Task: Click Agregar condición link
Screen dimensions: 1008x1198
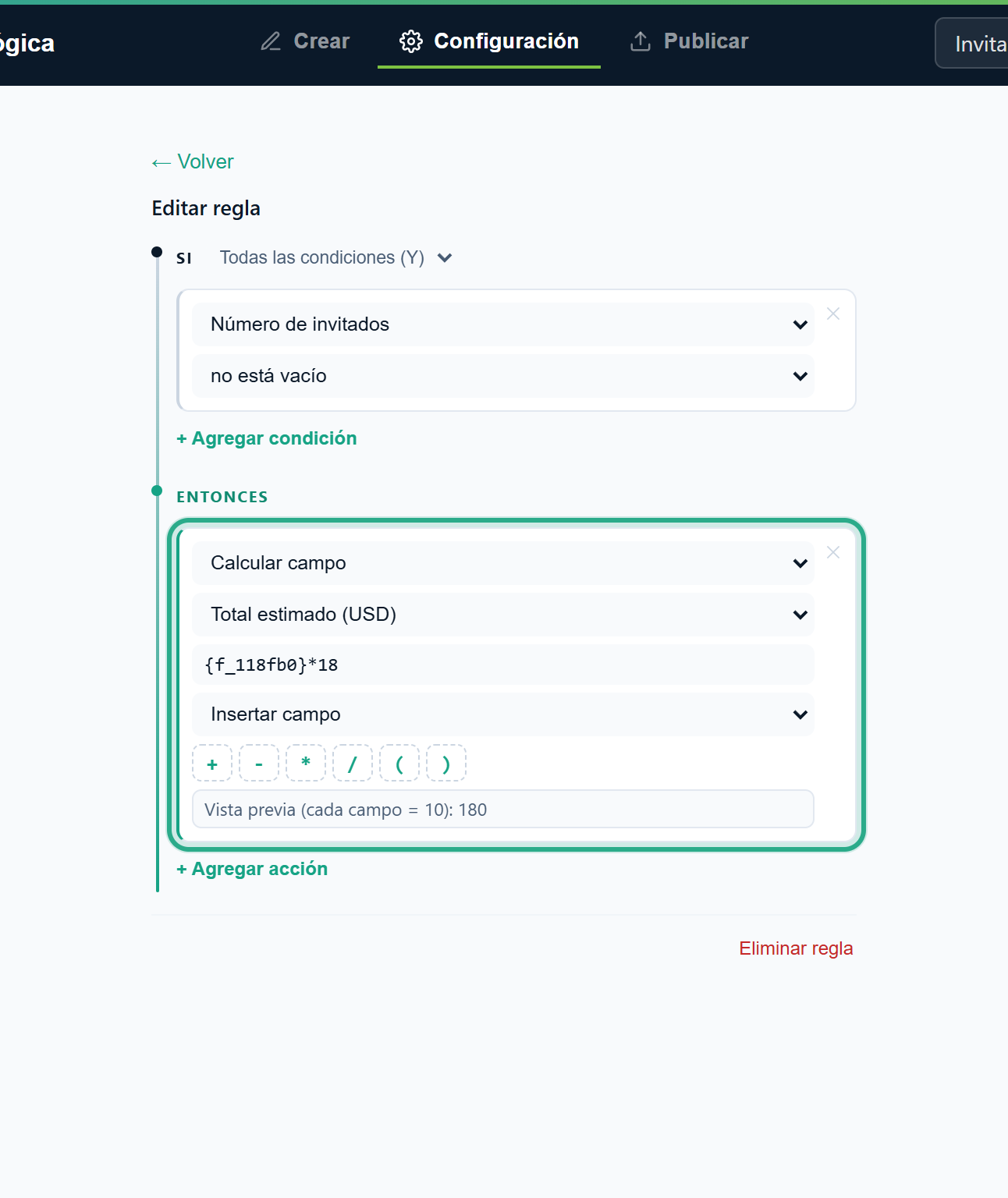Action: point(267,438)
